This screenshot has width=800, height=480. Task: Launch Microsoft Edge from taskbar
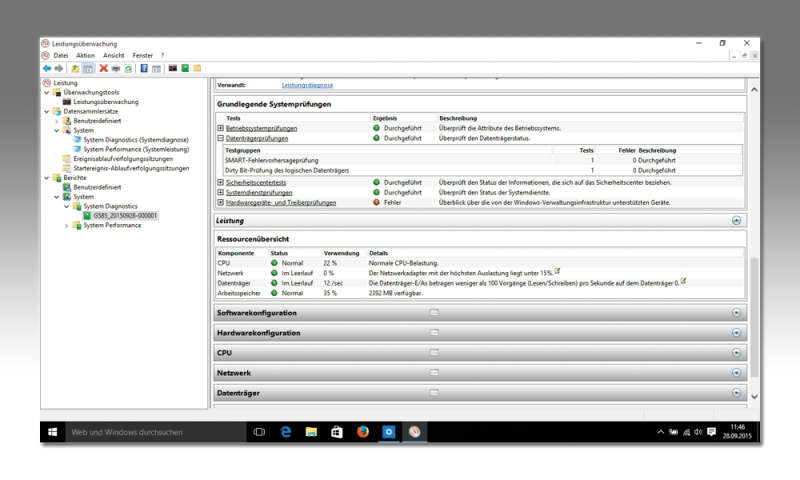click(x=286, y=432)
